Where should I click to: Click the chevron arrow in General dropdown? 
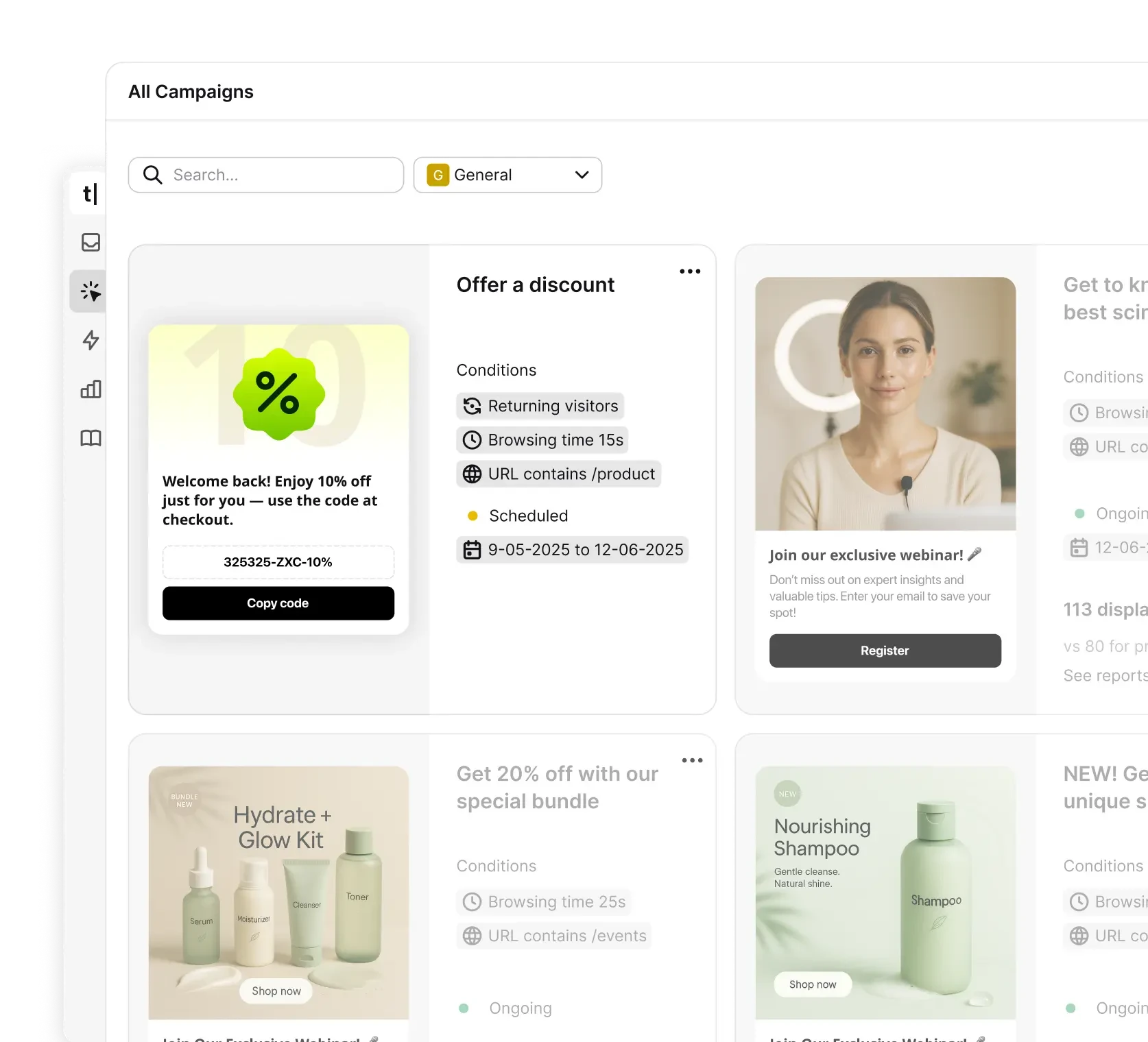coord(582,175)
